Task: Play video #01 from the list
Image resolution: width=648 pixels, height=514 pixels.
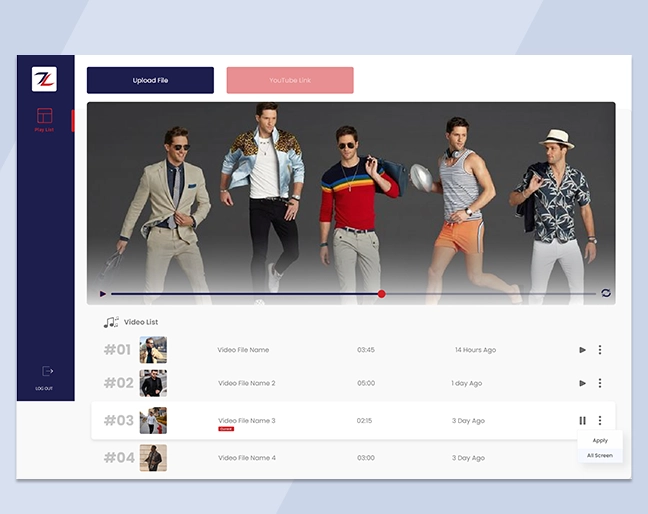Action: point(582,350)
